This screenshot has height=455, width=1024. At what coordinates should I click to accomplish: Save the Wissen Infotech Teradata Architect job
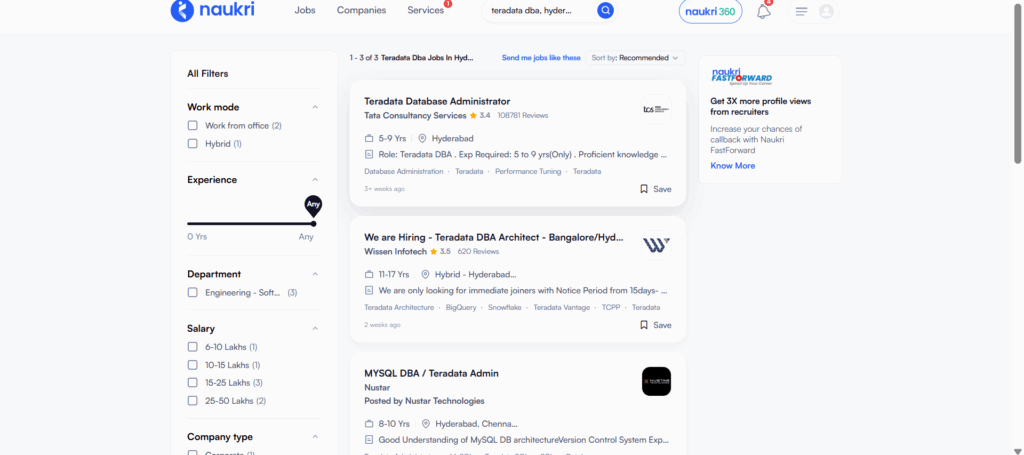655,325
